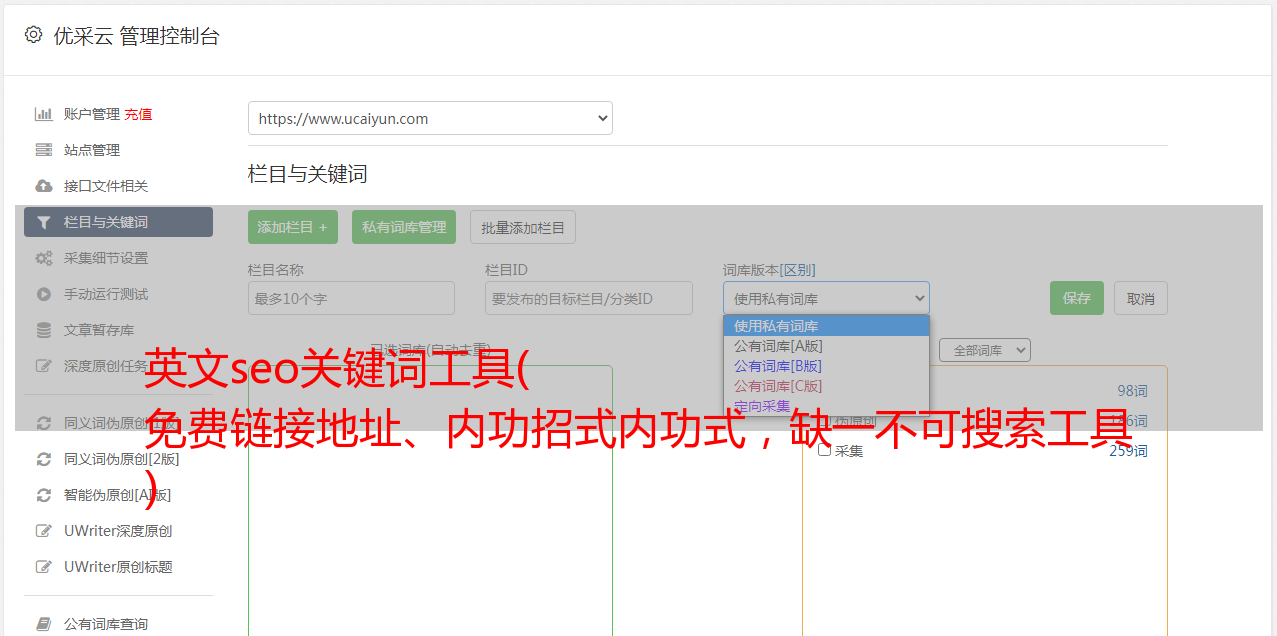This screenshot has height=636, width=1277.
Task: Open UWriter原创标题
Action: [118, 567]
